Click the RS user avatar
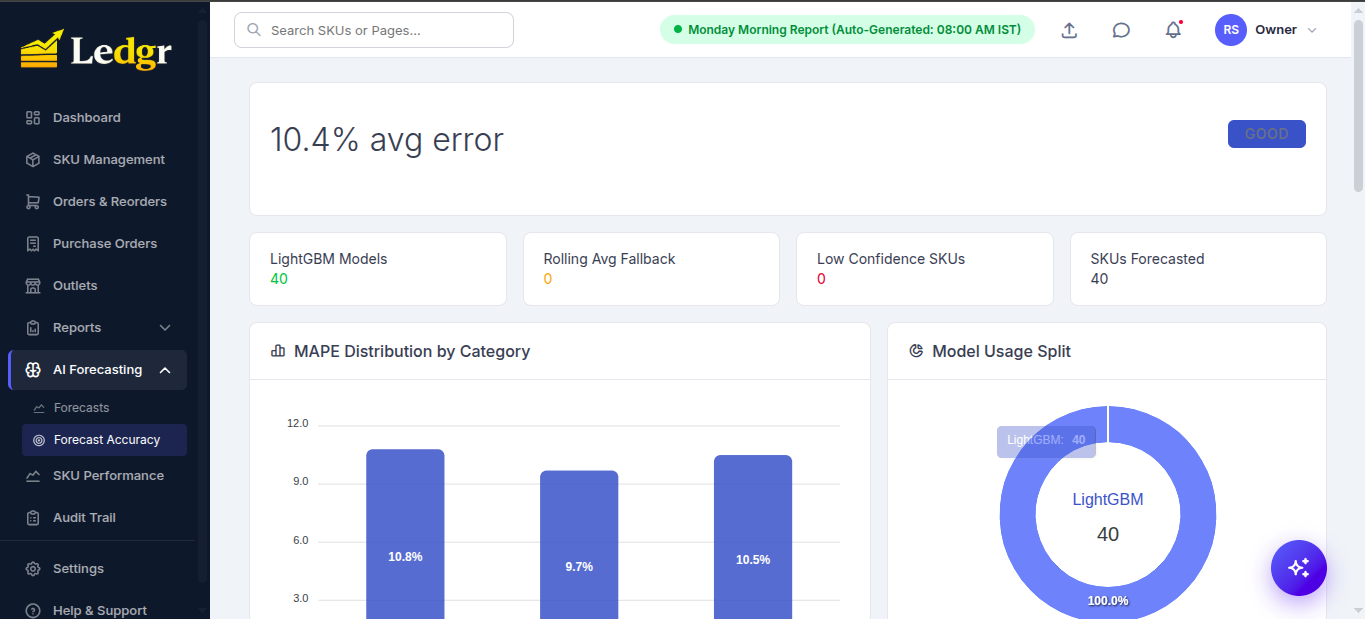The width and height of the screenshot is (1365, 619). [1231, 30]
